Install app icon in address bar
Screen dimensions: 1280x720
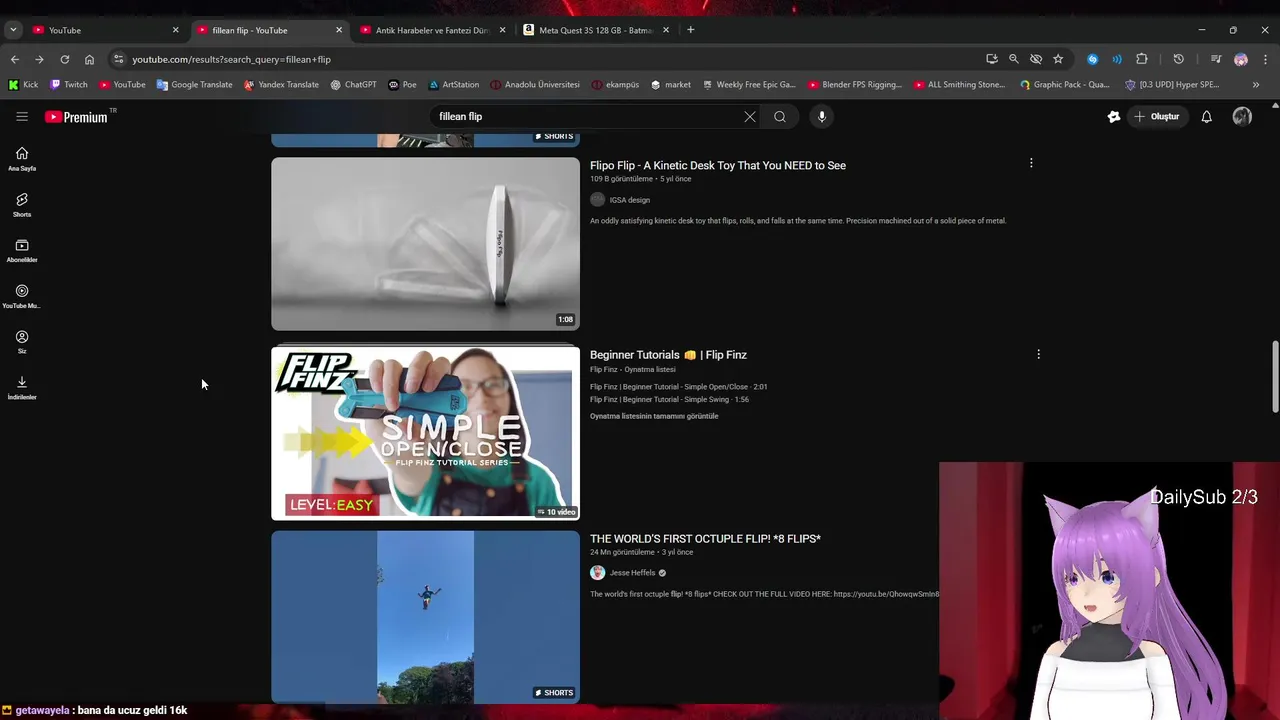click(x=992, y=59)
